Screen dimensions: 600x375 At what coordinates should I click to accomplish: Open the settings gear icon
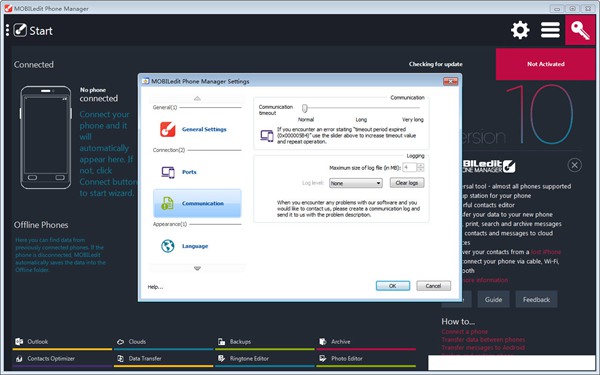[520, 30]
